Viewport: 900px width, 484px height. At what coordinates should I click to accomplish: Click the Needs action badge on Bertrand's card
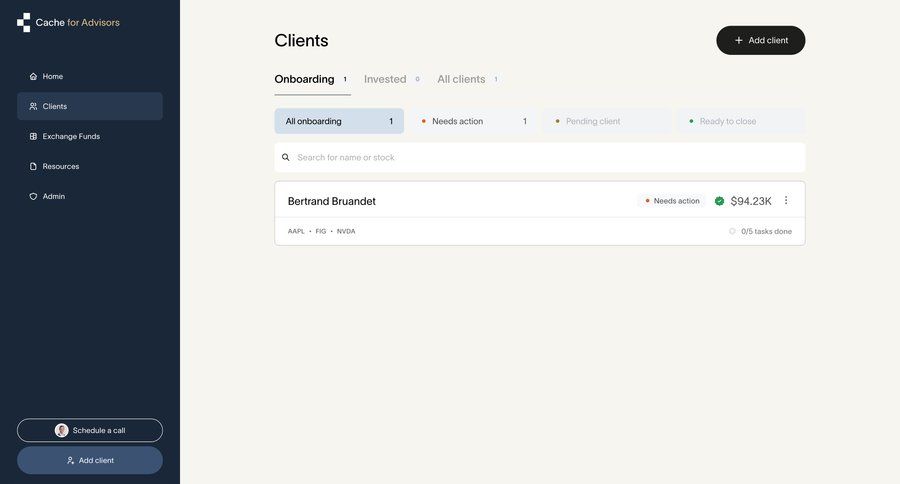tap(672, 201)
